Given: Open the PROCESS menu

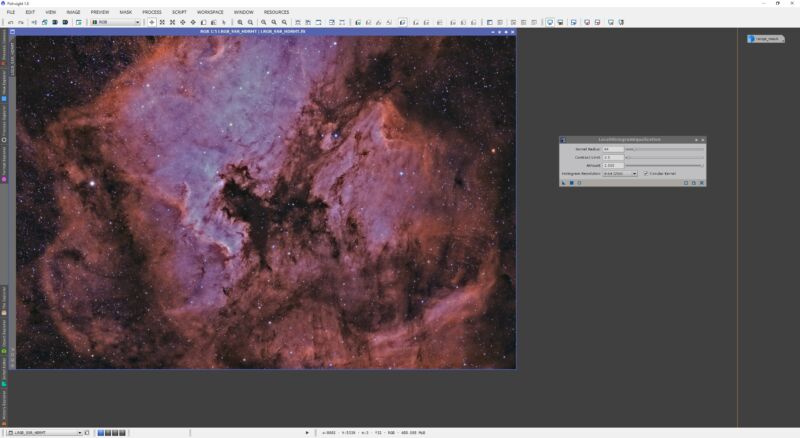Looking at the screenshot, I should coord(151,12).
